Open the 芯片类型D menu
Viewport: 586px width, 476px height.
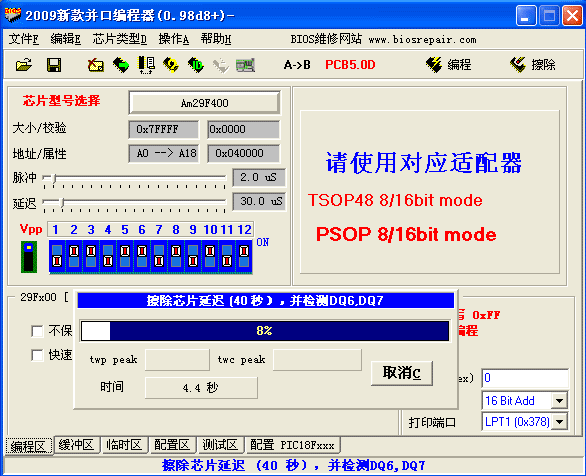coord(120,39)
